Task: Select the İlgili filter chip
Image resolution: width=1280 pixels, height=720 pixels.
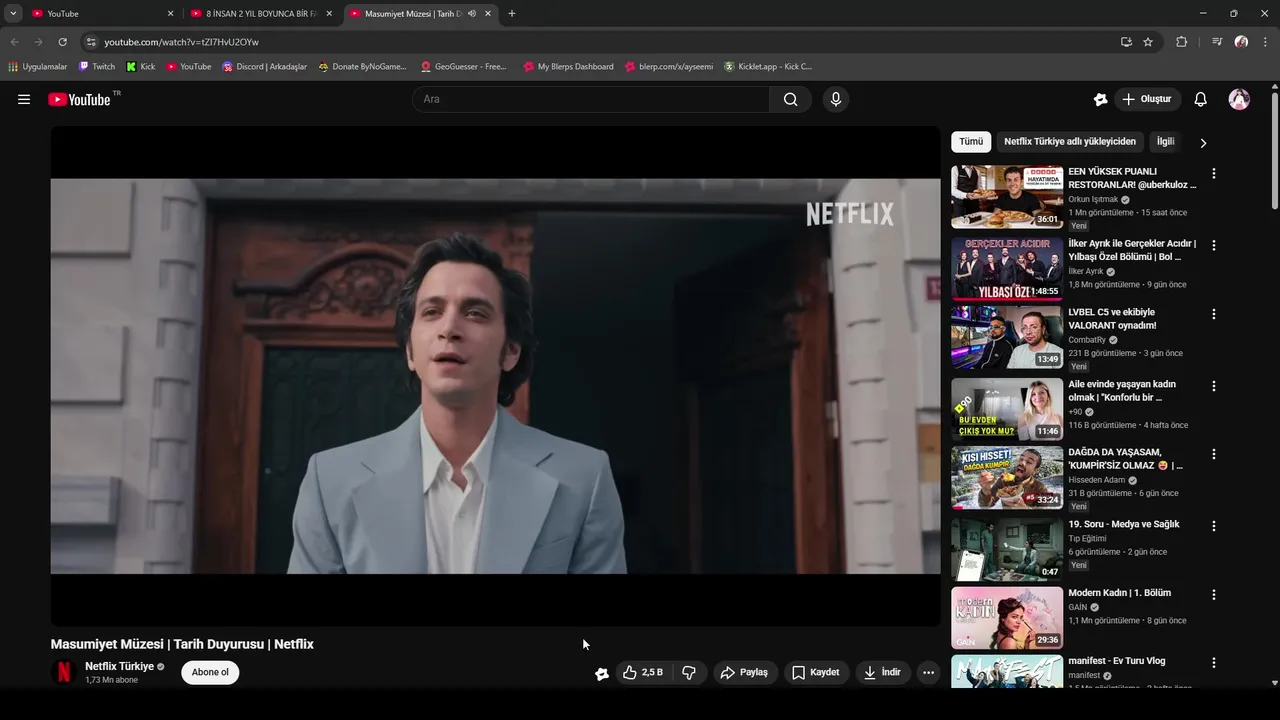Action: click(x=1165, y=142)
